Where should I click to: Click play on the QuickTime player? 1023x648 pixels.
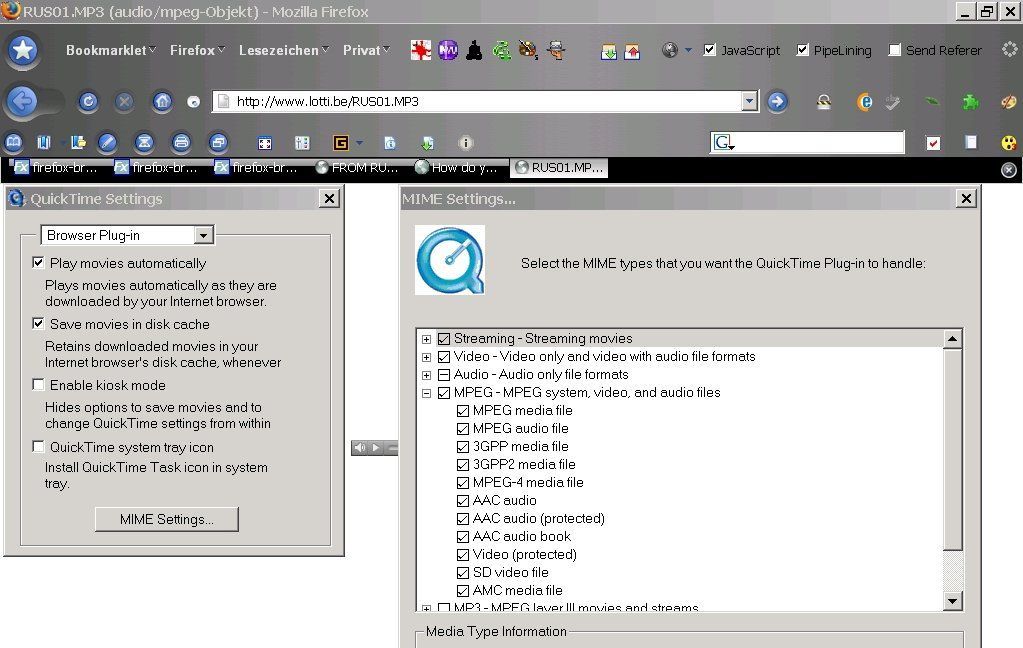pyautogui.click(x=376, y=448)
